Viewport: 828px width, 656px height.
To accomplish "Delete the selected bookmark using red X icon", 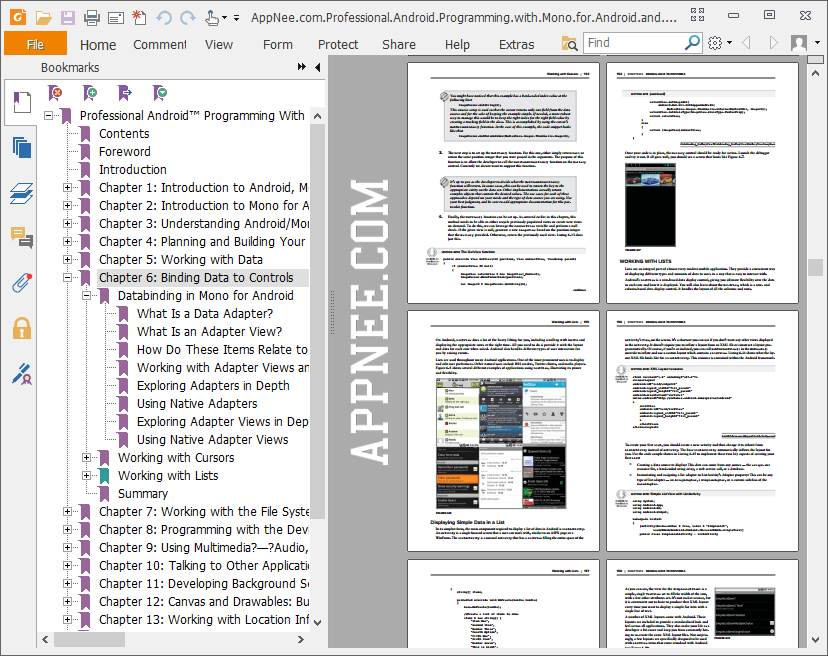I will [x=54, y=93].
